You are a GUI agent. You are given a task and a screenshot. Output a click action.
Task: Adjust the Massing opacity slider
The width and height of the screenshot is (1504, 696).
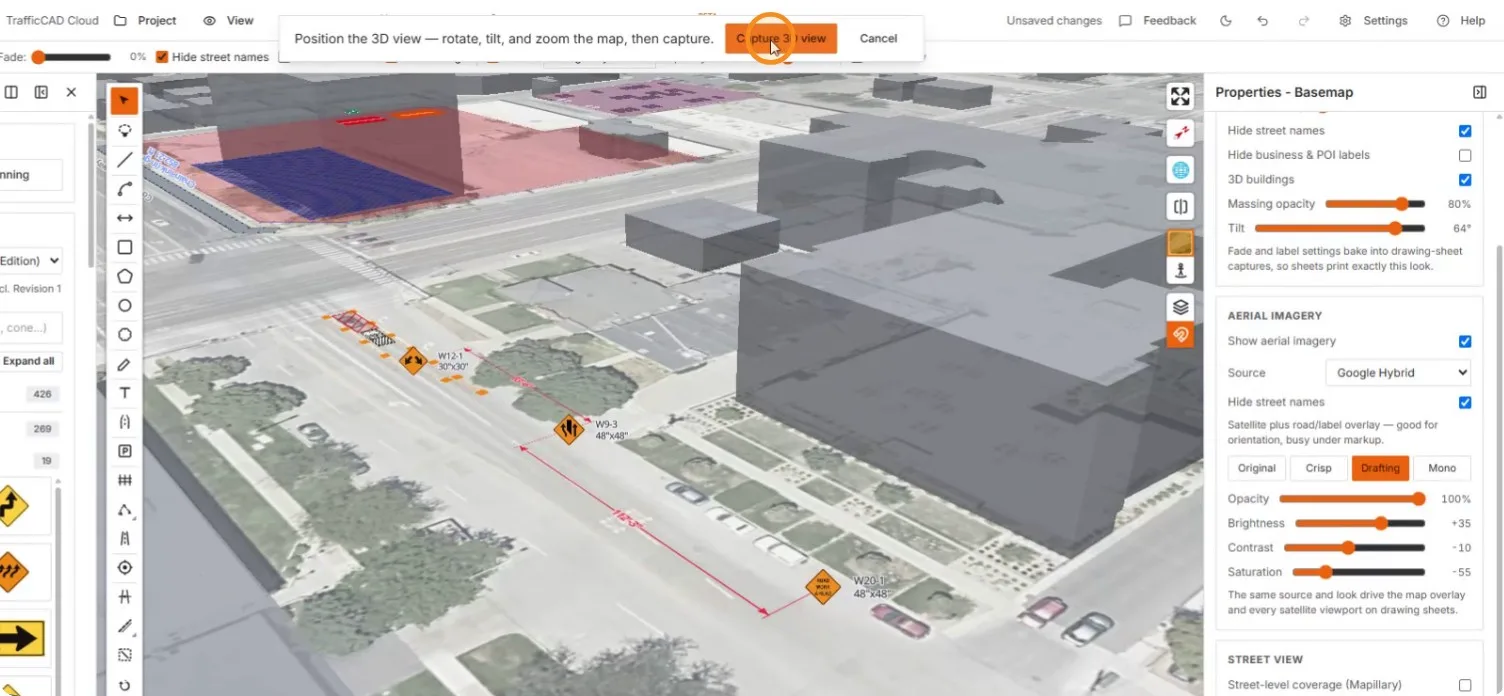[x=1374, y=204]
